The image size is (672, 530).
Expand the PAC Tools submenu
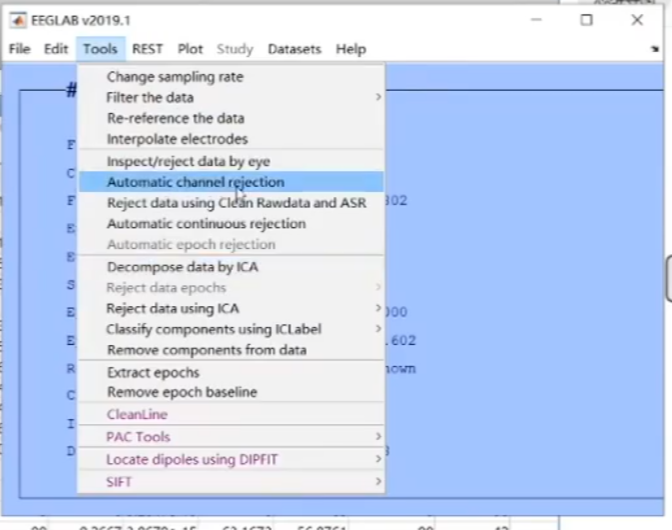pos(138,437)
